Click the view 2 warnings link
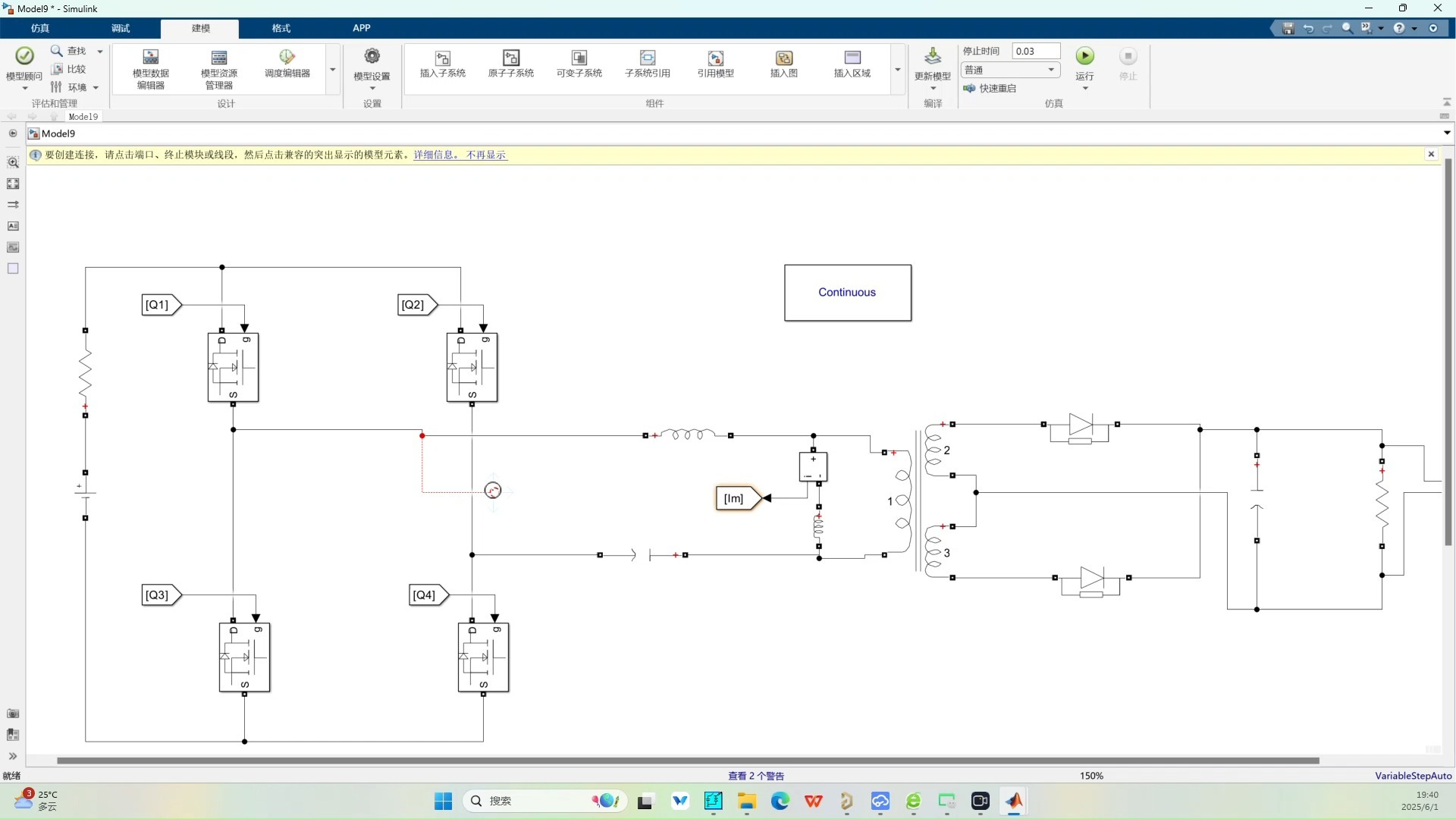This screenshot has width=1456, height=819. click(755, 776)
